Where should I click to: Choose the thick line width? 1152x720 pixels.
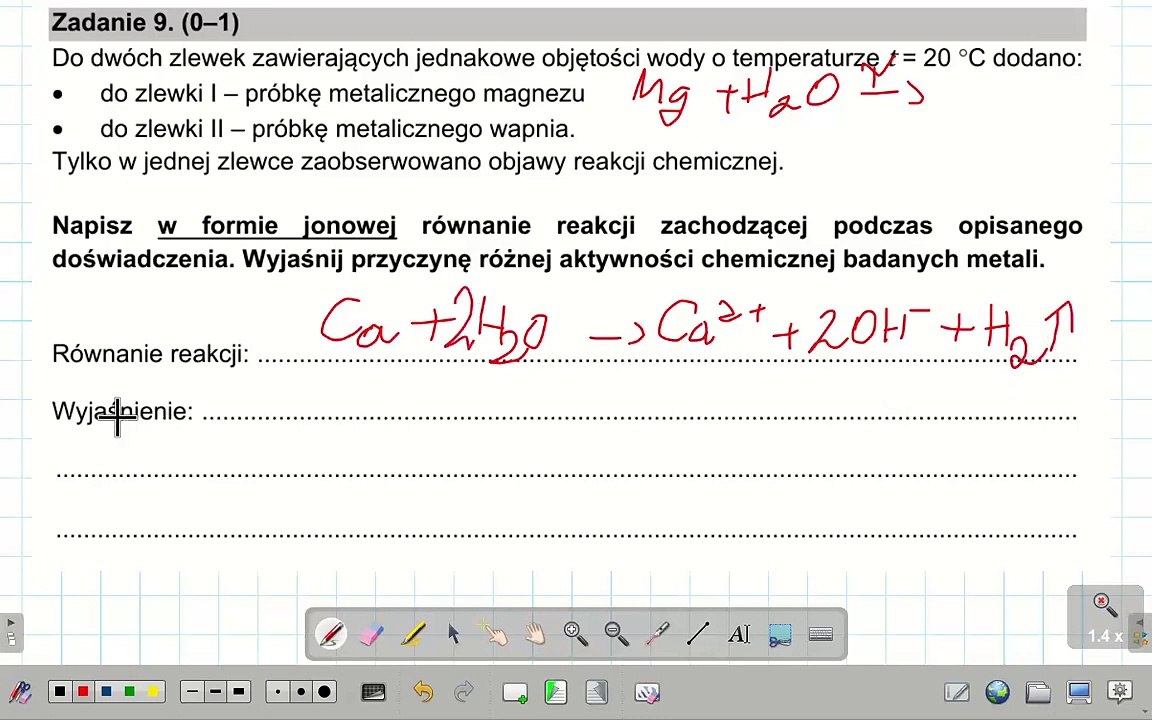pos(239,691)
